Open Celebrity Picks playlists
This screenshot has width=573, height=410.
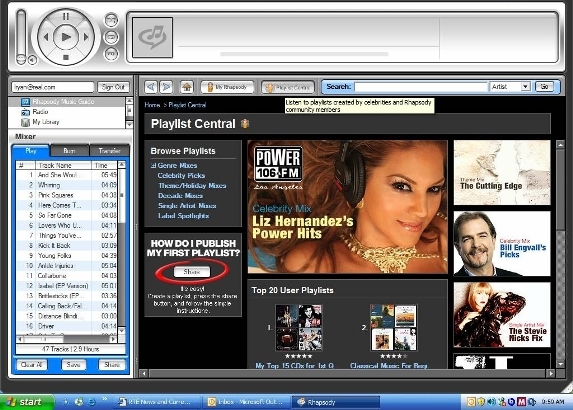coord(181,175)
